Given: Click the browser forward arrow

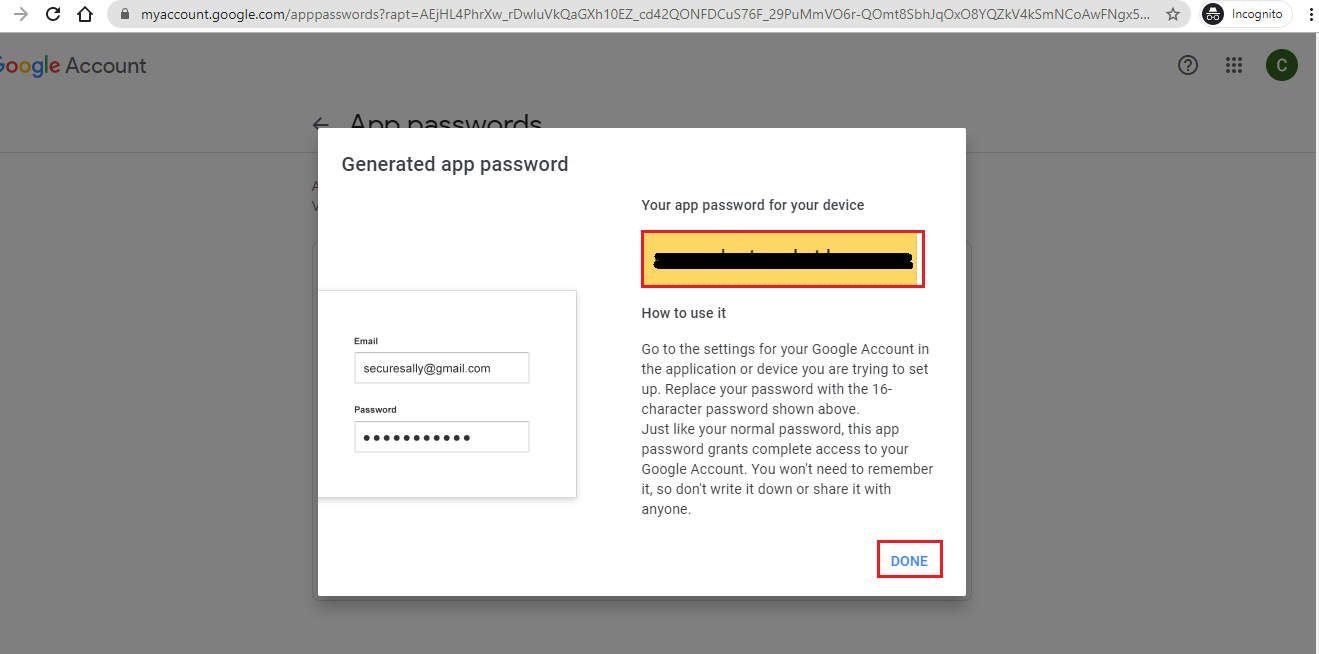Looking at the screenshot, I should coord(20,15).
